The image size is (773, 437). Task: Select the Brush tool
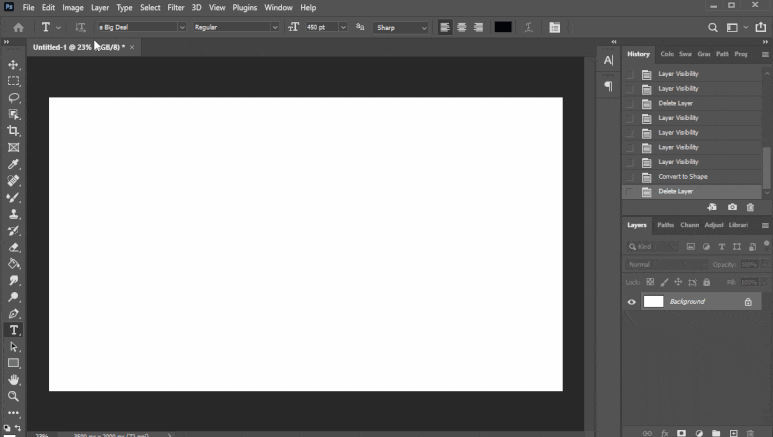click(x=13, y=197)
